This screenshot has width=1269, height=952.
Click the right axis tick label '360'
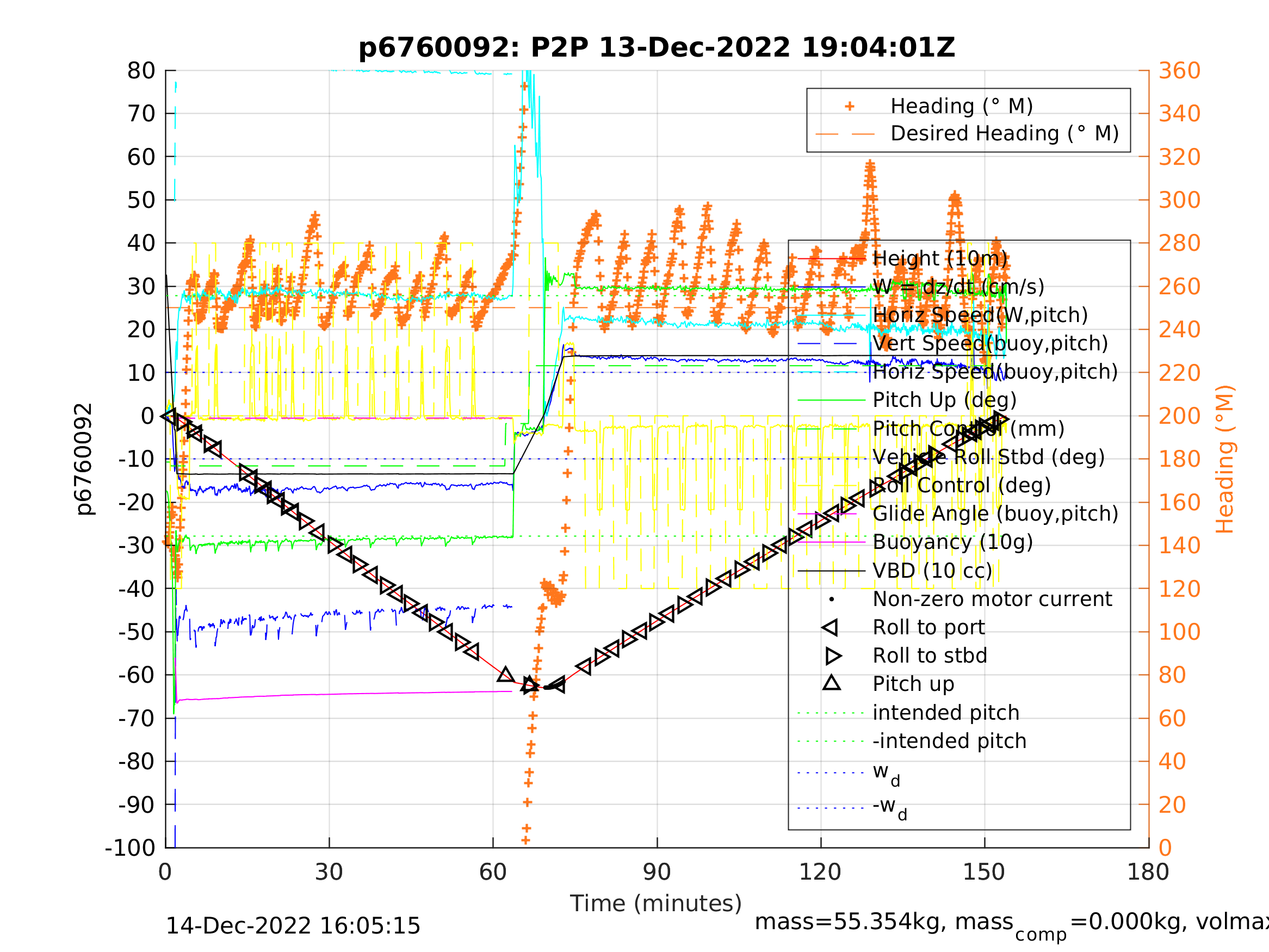[x=1180, y=71]
